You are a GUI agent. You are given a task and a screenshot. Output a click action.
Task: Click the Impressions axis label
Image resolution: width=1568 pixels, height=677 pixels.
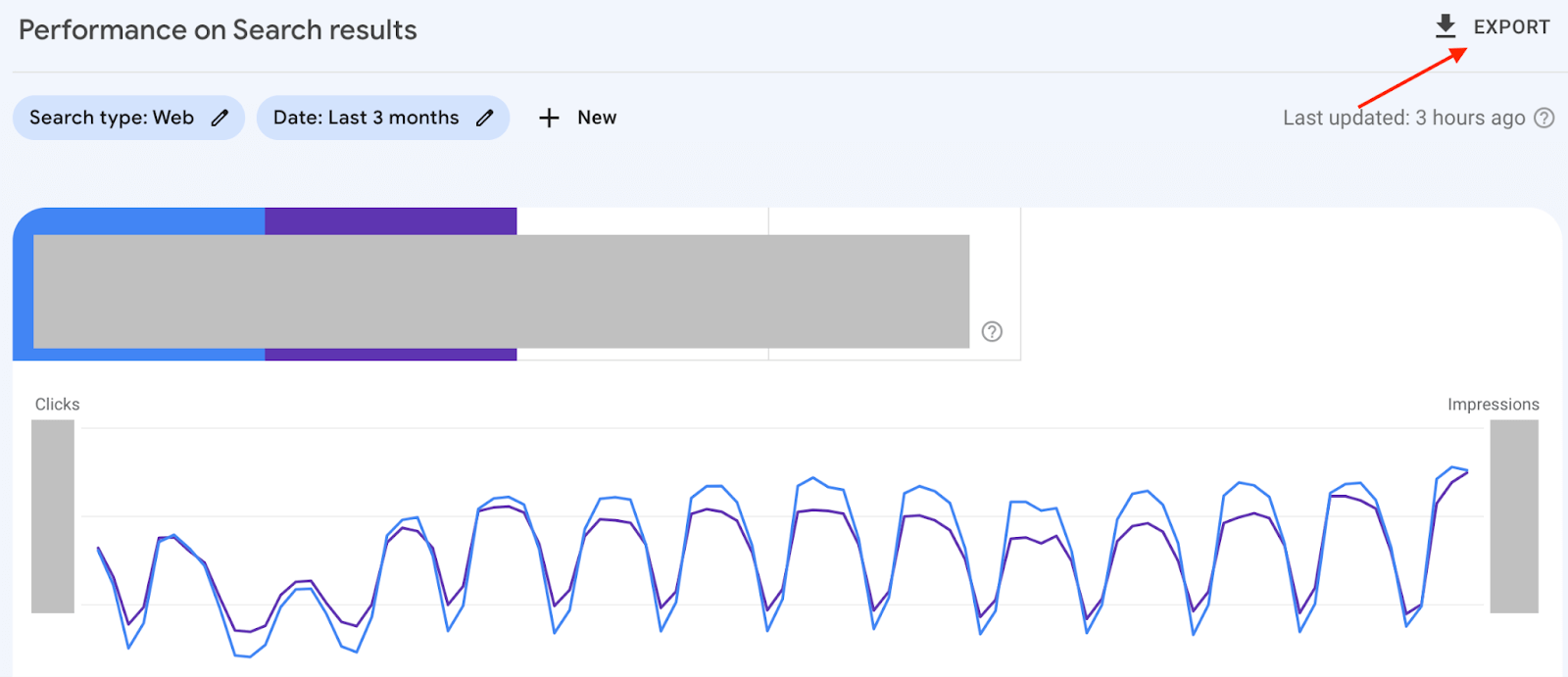[1493, 405]
